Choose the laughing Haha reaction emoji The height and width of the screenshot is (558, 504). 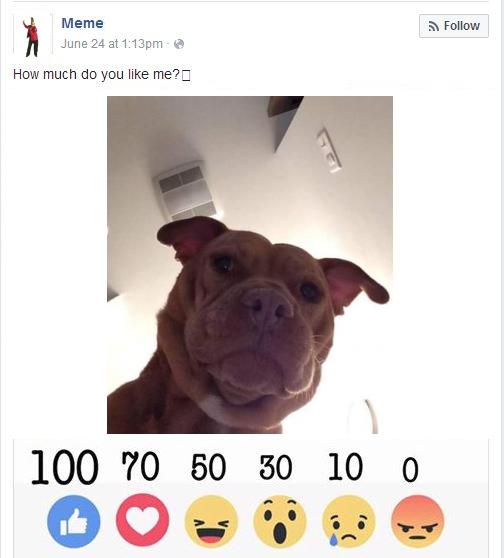pos(211,521)
